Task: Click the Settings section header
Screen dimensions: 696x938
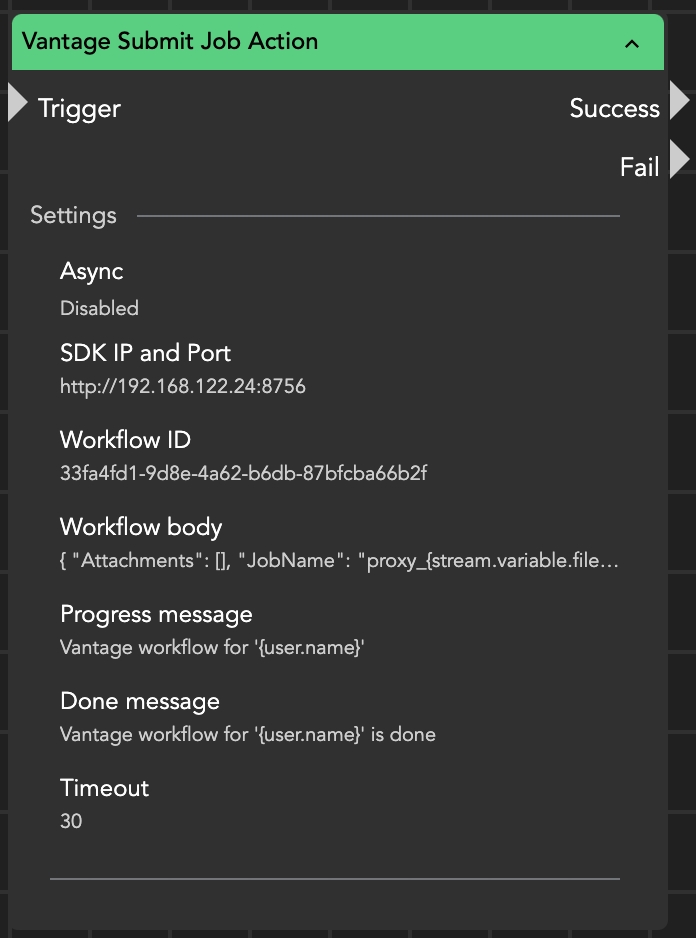Action: [73, 215]
